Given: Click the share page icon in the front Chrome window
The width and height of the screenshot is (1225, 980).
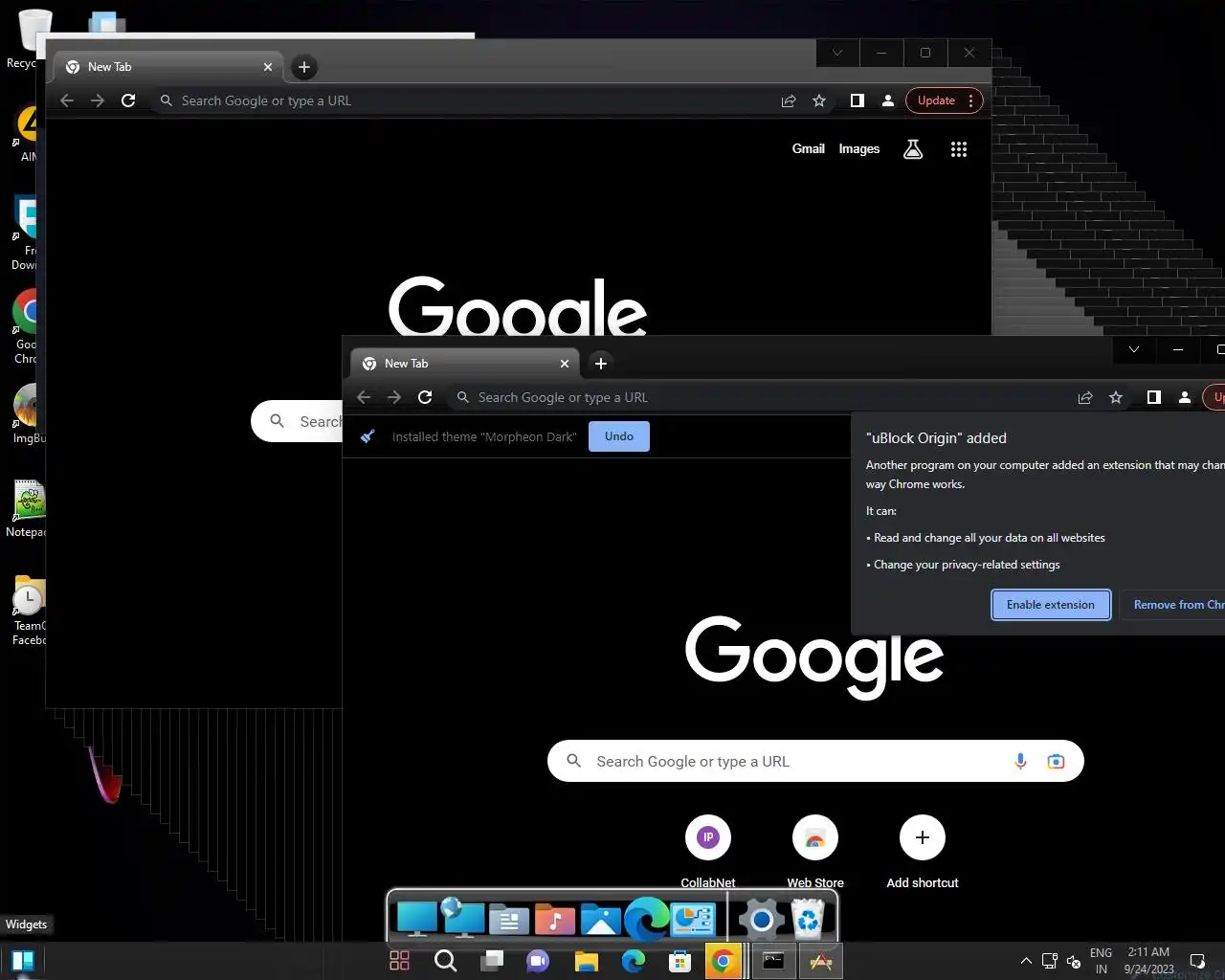Looking at the screenshot, I should point(1085,397).
